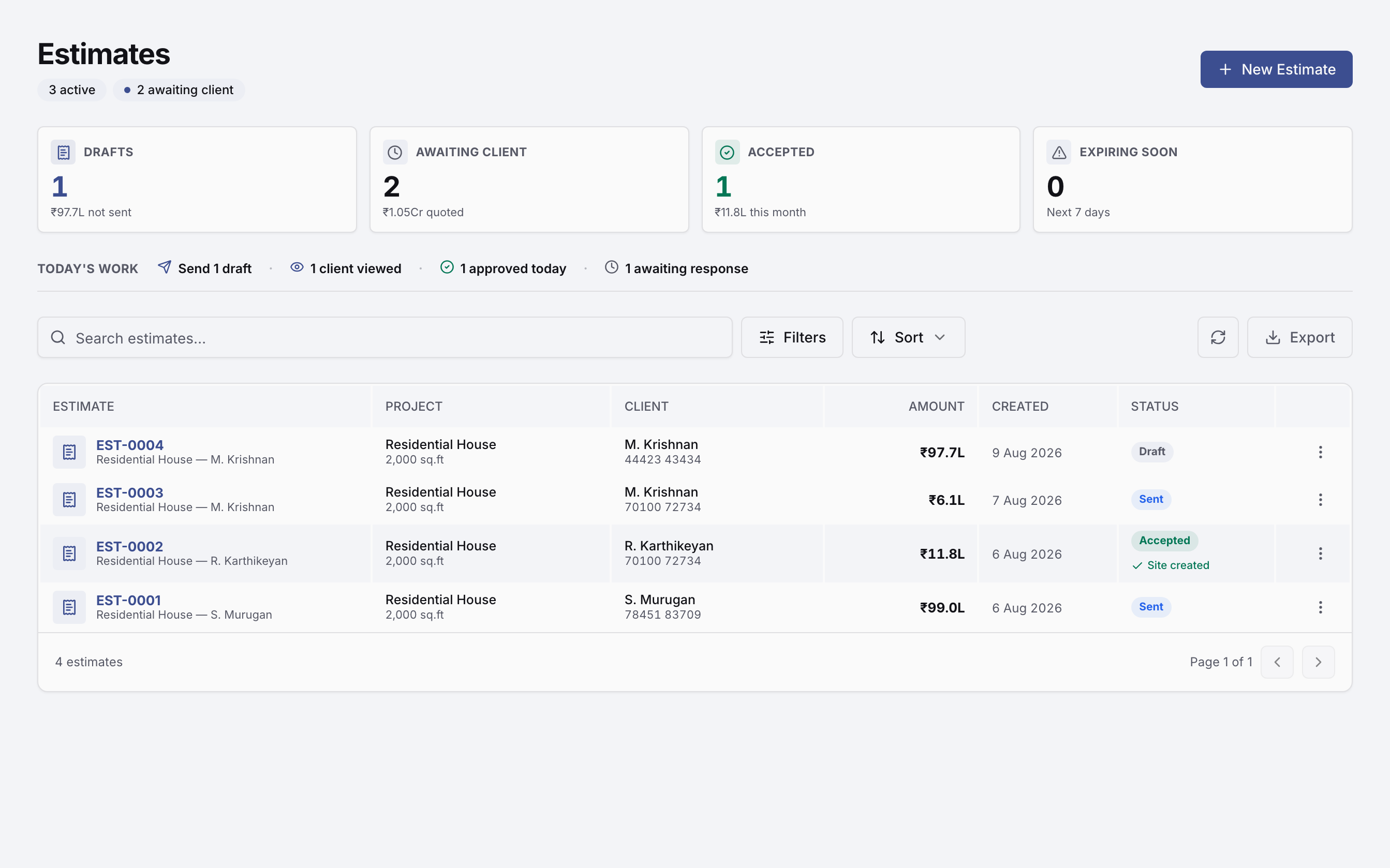Click the Drafts card document icon
This screenshot has width=1390, height=868.
tap(63, 152)
